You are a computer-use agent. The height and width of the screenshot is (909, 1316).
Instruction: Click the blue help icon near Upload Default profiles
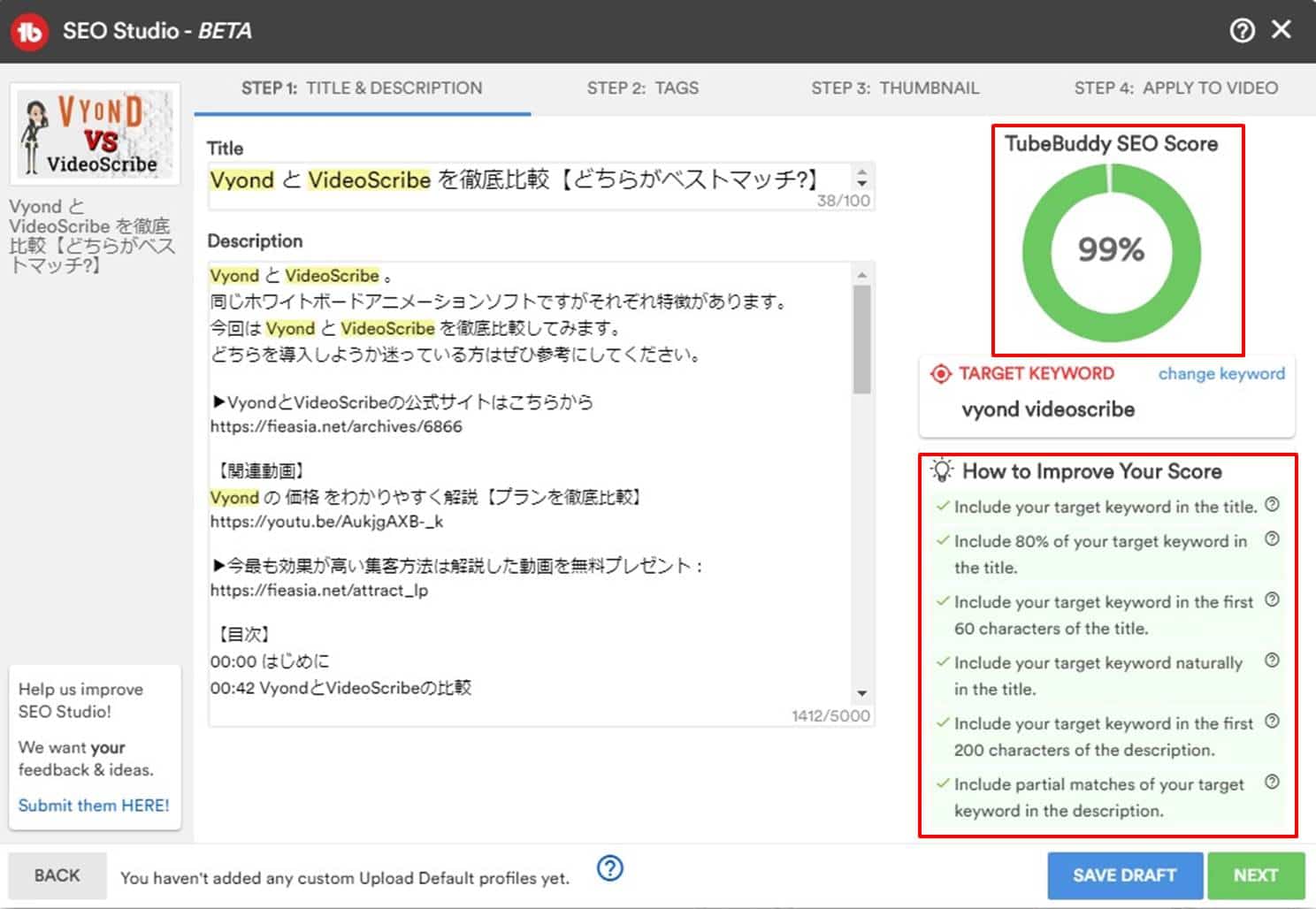[610, 868]
